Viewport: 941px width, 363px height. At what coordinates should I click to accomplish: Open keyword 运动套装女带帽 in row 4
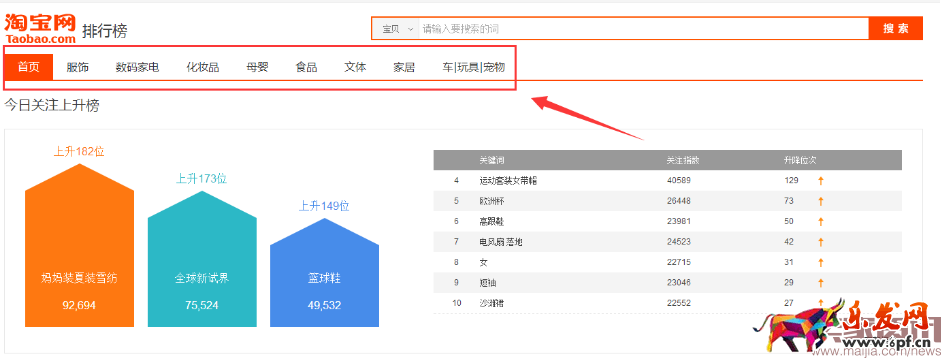tap(508, 181)
